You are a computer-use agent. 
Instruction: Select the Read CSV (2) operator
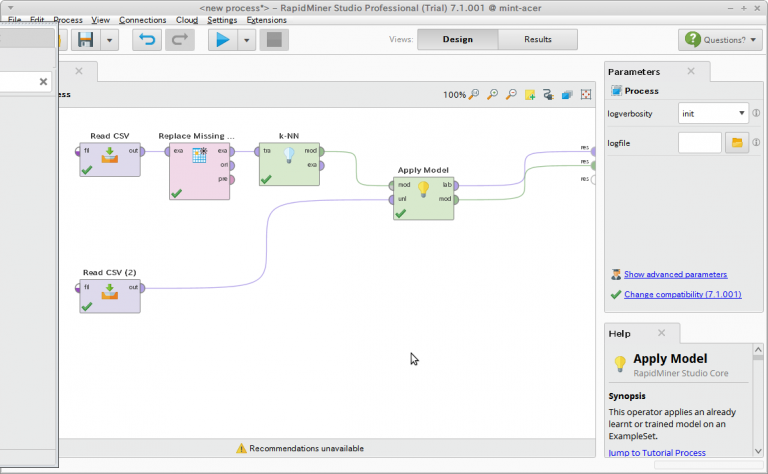[110, 296]
